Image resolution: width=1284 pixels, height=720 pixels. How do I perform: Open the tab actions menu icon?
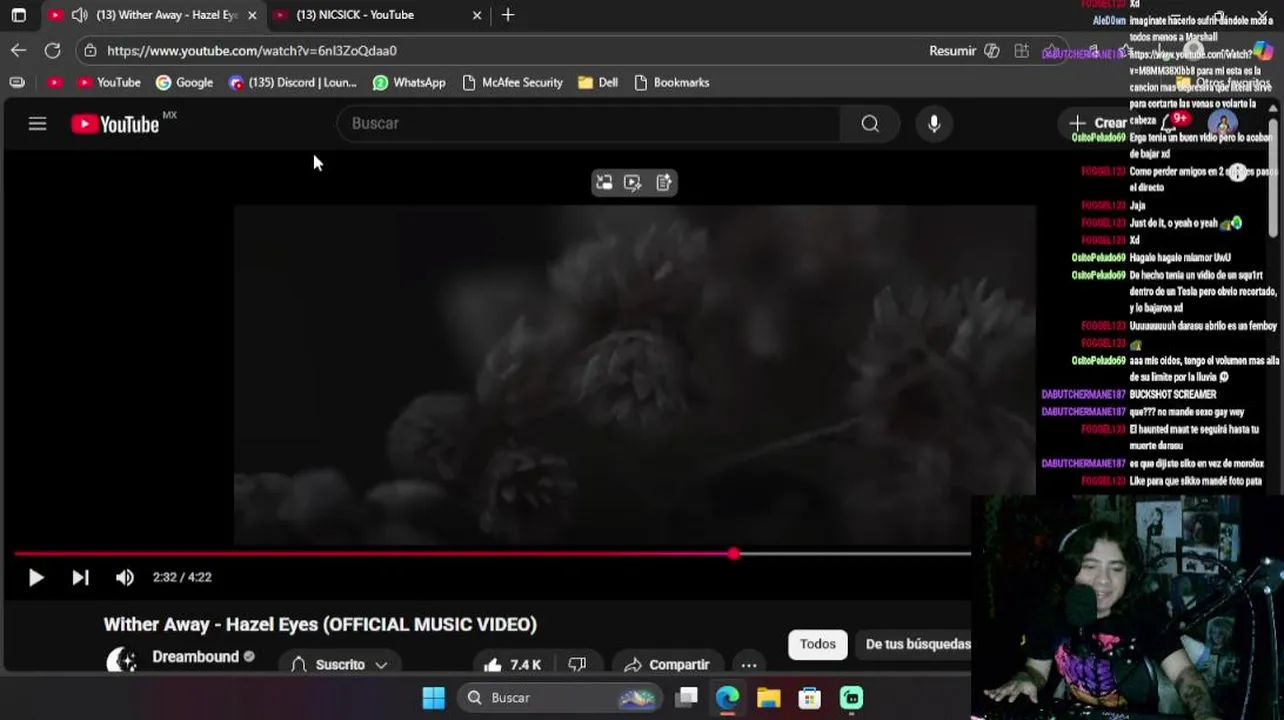click(18, 15)
